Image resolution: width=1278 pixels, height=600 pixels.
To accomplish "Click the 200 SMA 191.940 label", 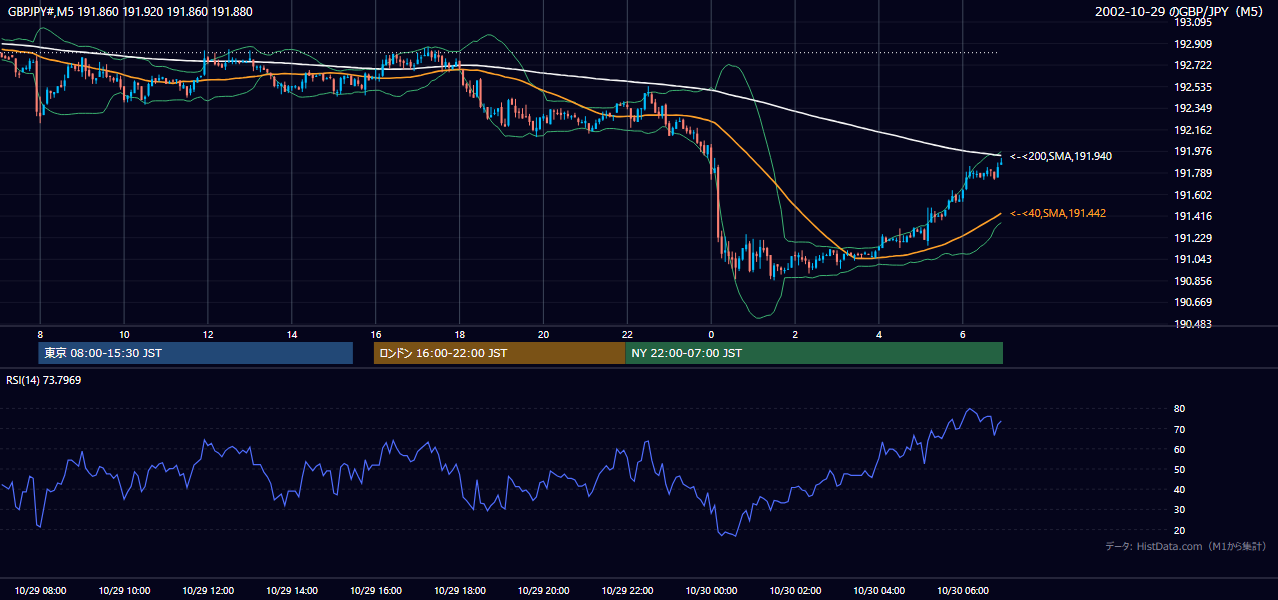I will click(1060, 156).
